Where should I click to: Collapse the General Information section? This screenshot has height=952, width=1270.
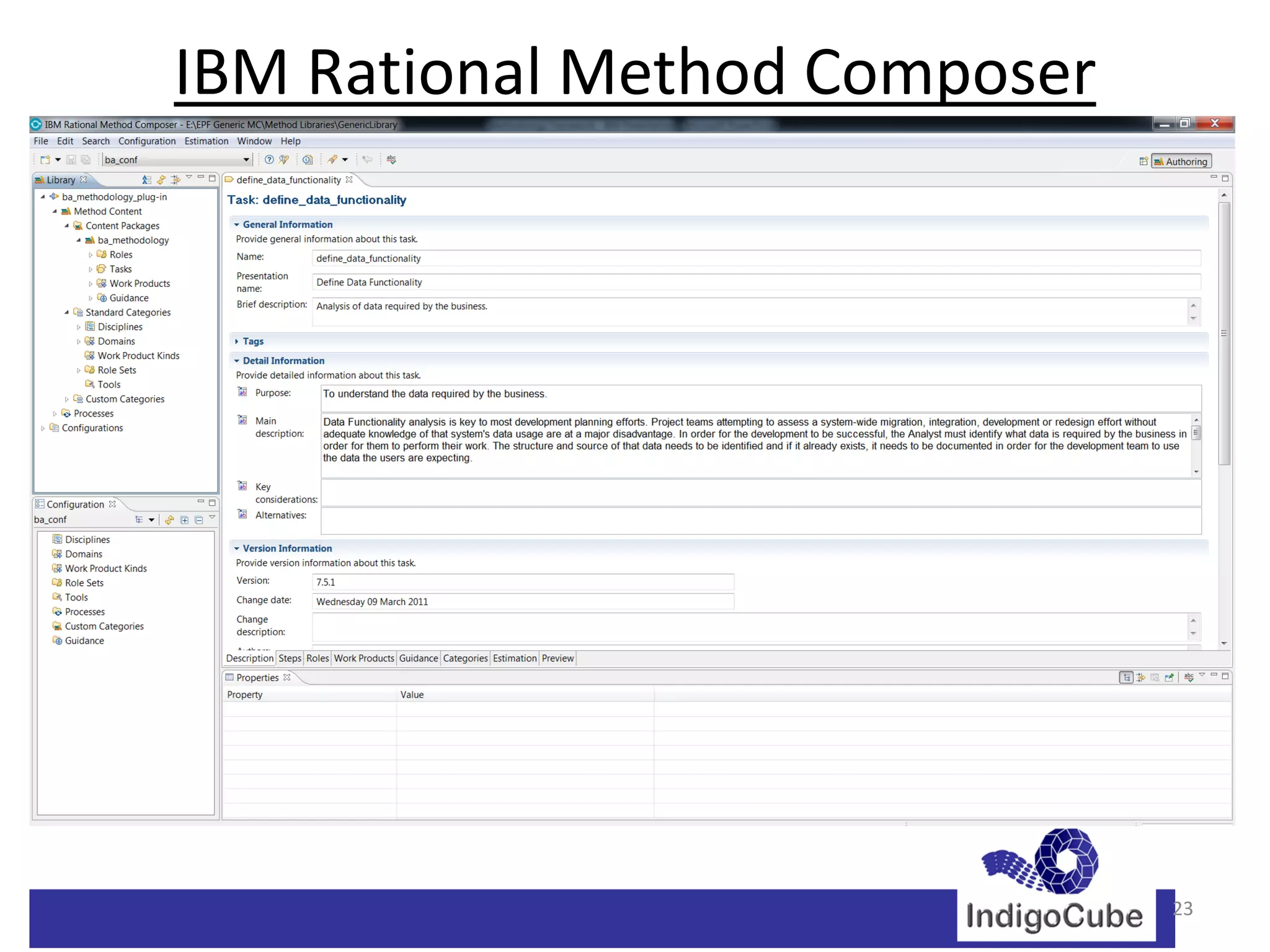click(237, 224)
